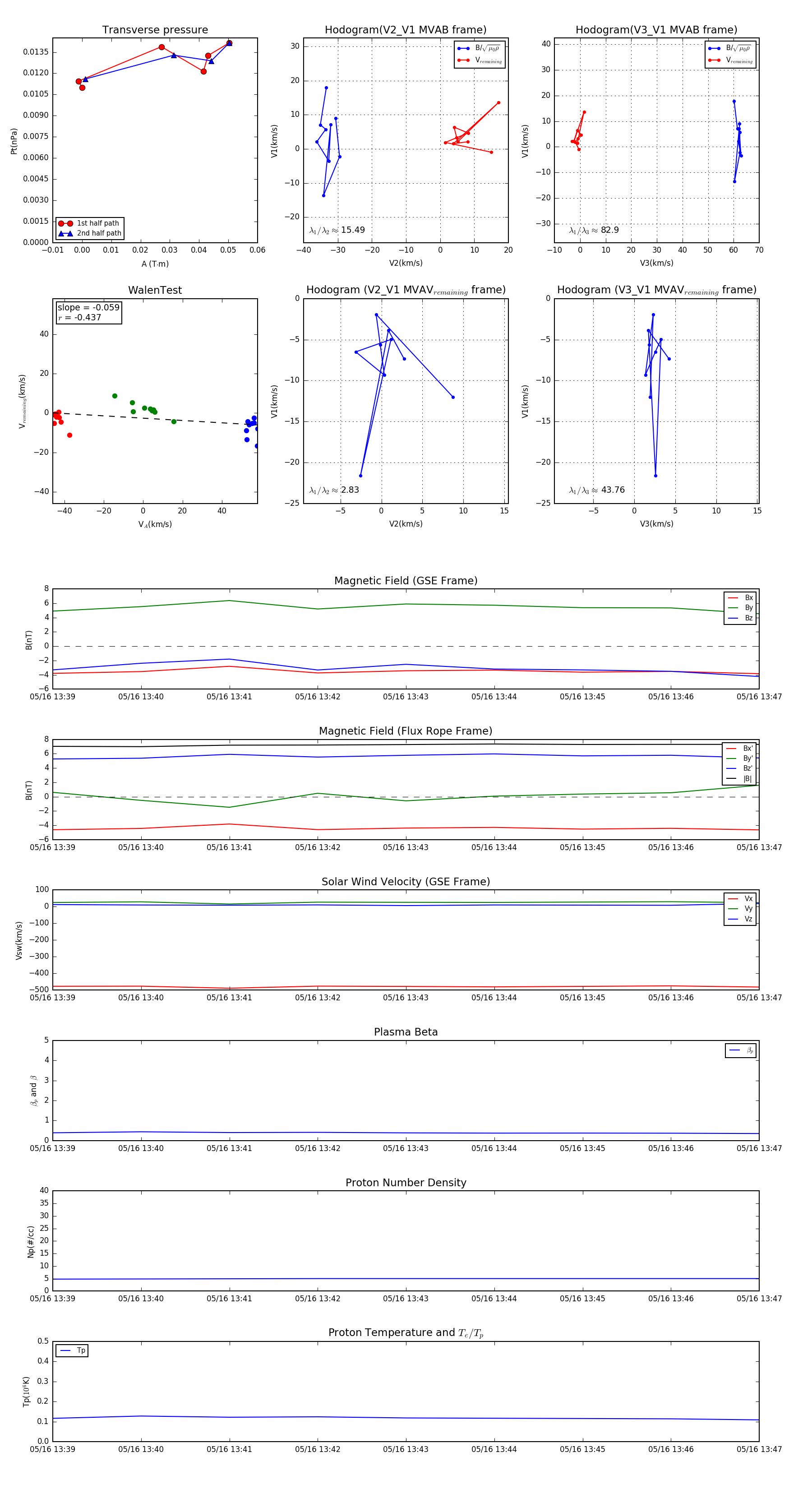The height and width of the screenshot is (1489, 812).
Task: Click "V2(km/s)" label under V2_V1 MVAB hodogram
Action: 405,264
